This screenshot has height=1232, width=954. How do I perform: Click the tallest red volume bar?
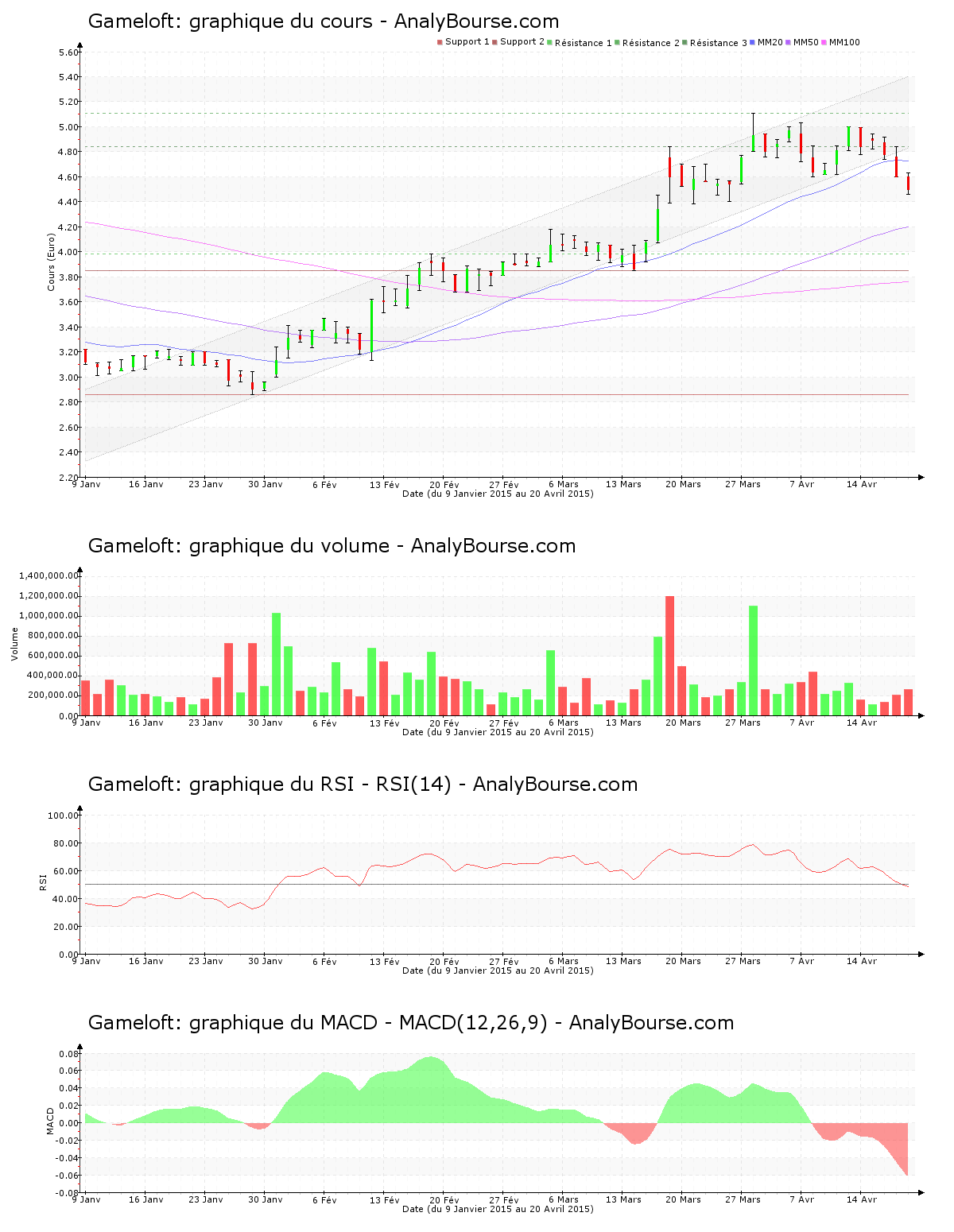(x=669, y=656)
